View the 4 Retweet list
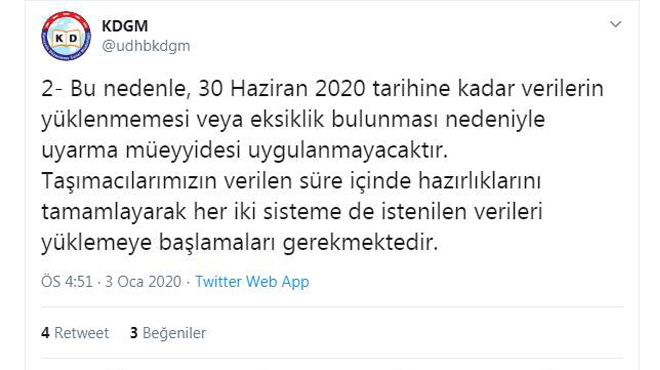Viewport: 660px width, 370px height. coord(75,333)
